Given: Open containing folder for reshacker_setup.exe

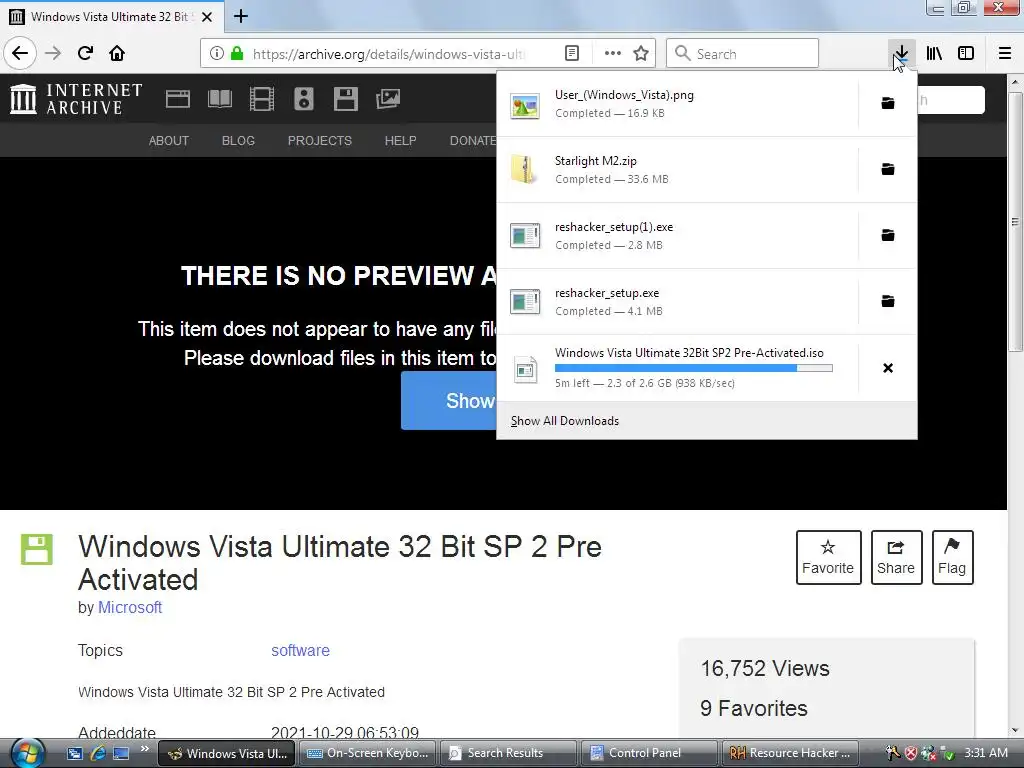Looking at the screenshot, I should (x=888, y=301).
